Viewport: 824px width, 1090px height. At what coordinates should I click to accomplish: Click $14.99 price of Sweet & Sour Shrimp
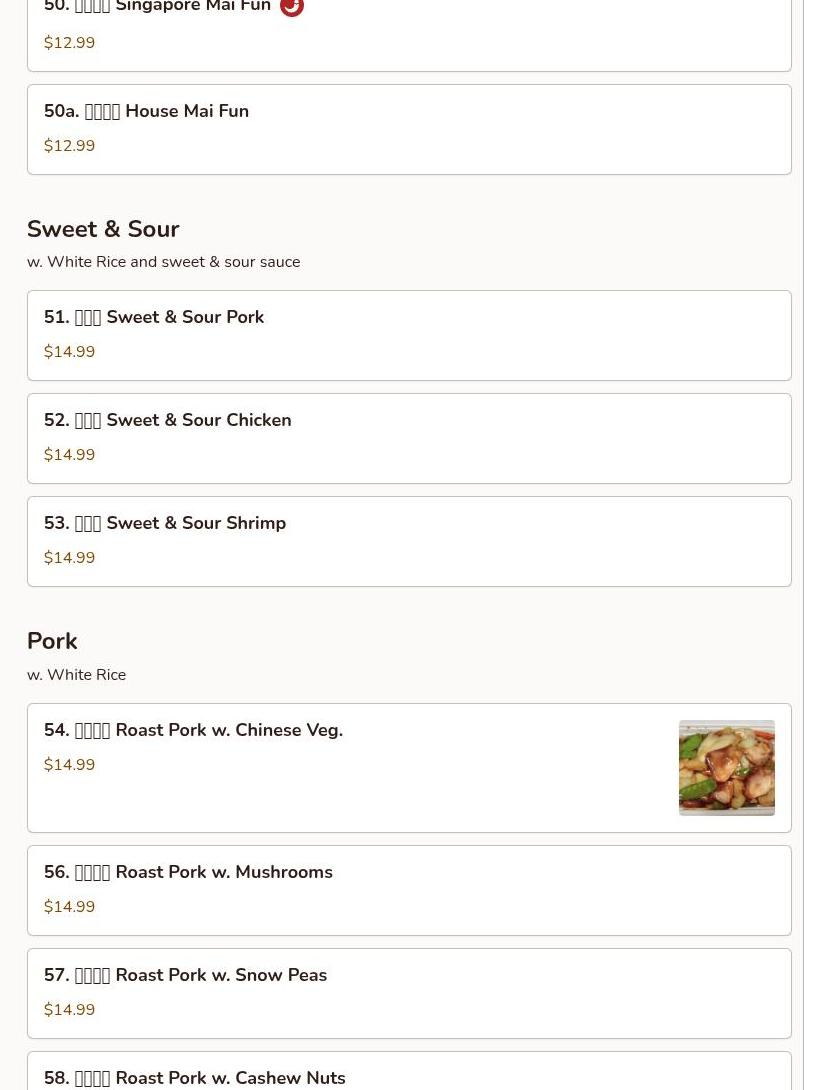(x=69, y=557)
